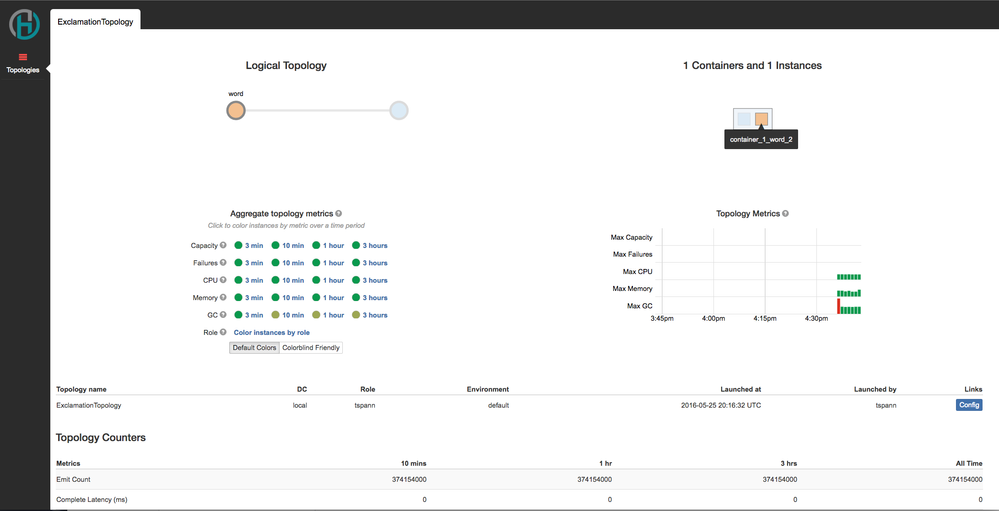The width and height of the screenshot is (999, 511).
Task: Color instances by Failures 3 min
Action: pos(248,263)
